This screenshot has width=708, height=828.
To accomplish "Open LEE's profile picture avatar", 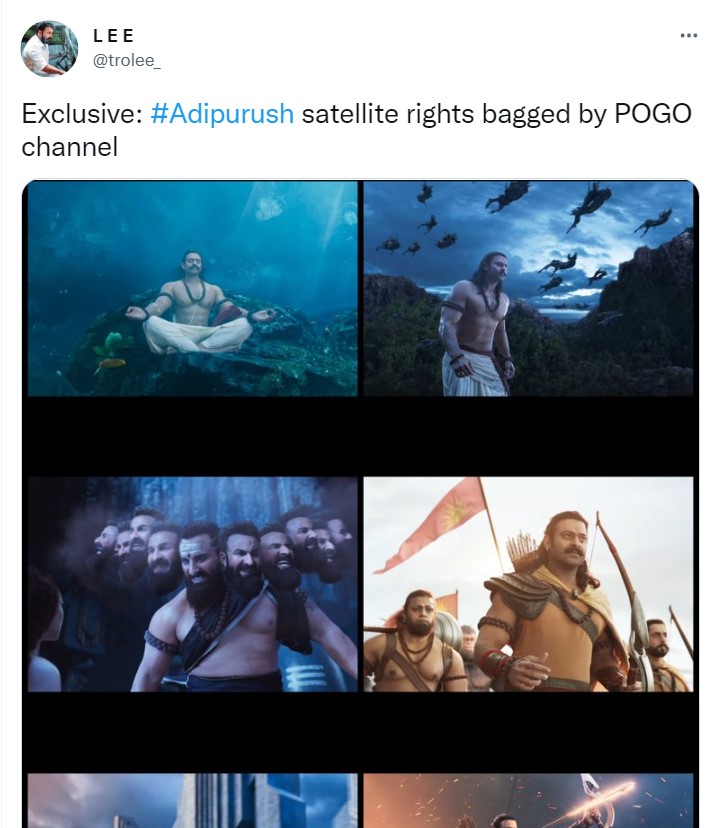I will click(49, 49).
